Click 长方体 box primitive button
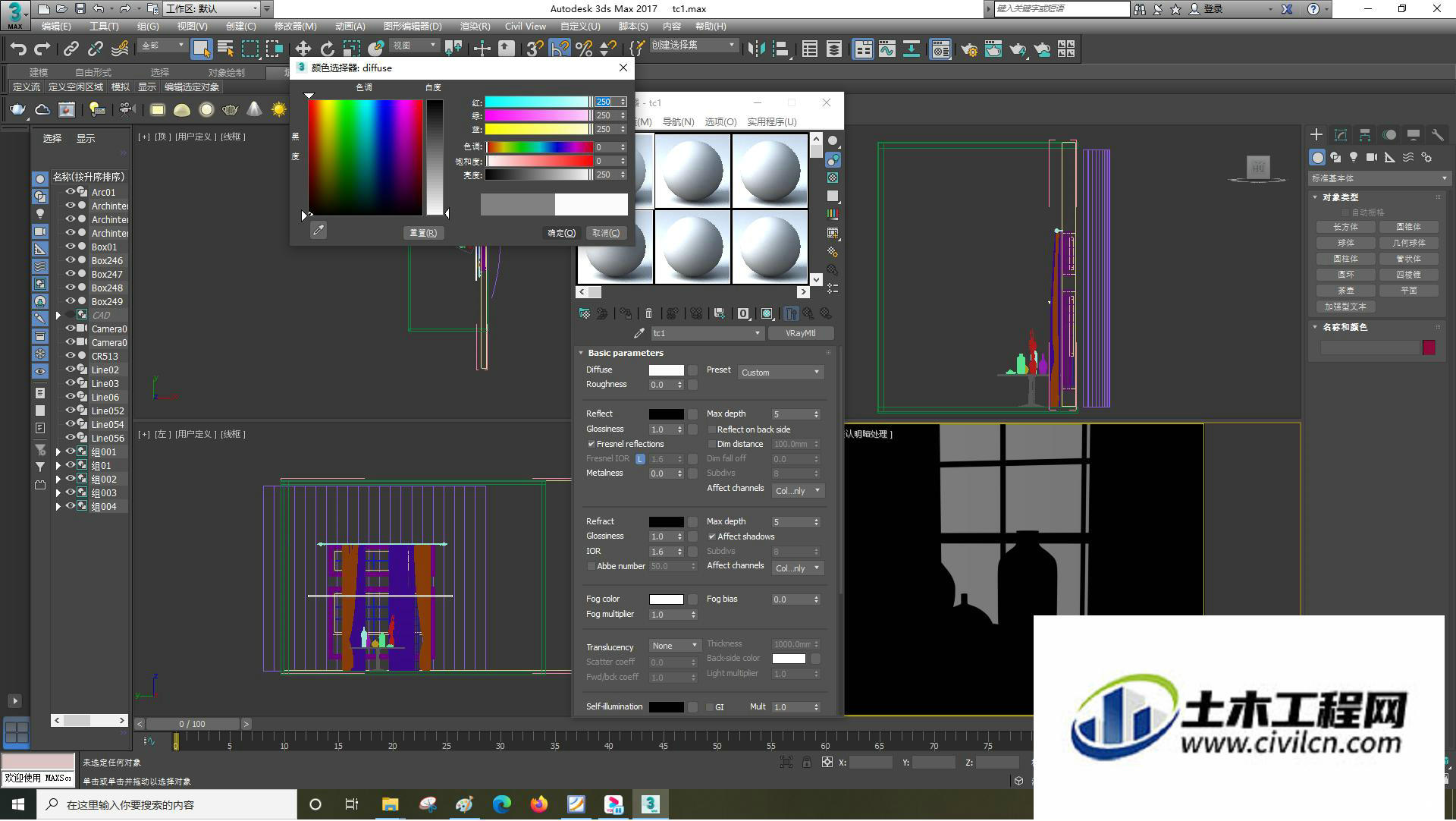Screen dimensions: 1456x821 (x=1346, y=227)
